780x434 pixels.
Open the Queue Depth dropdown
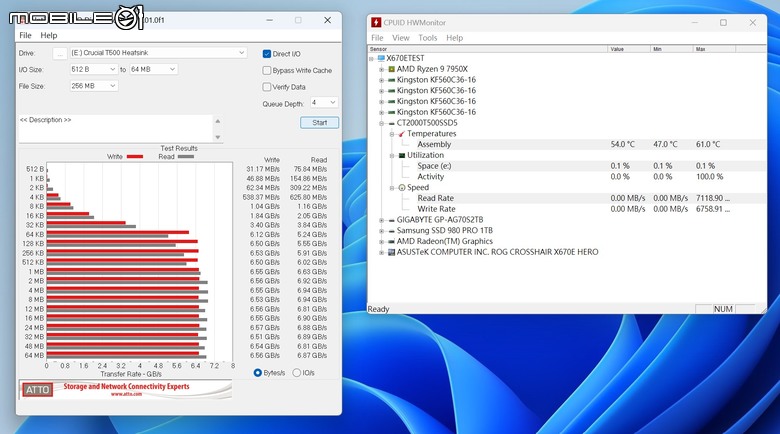324,103
